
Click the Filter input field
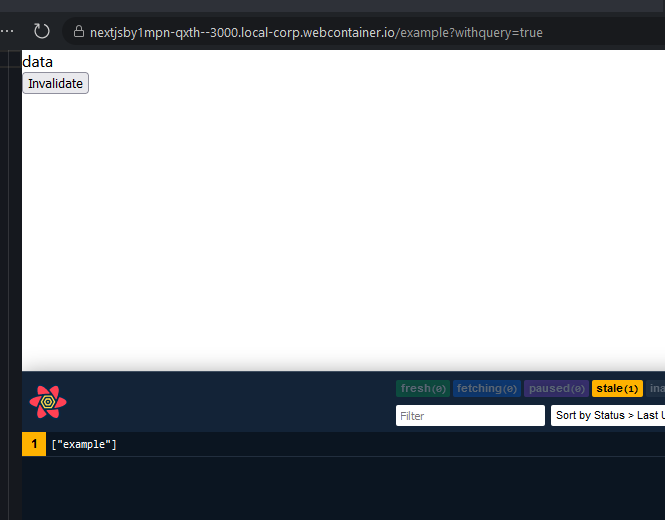coord(470,416)
